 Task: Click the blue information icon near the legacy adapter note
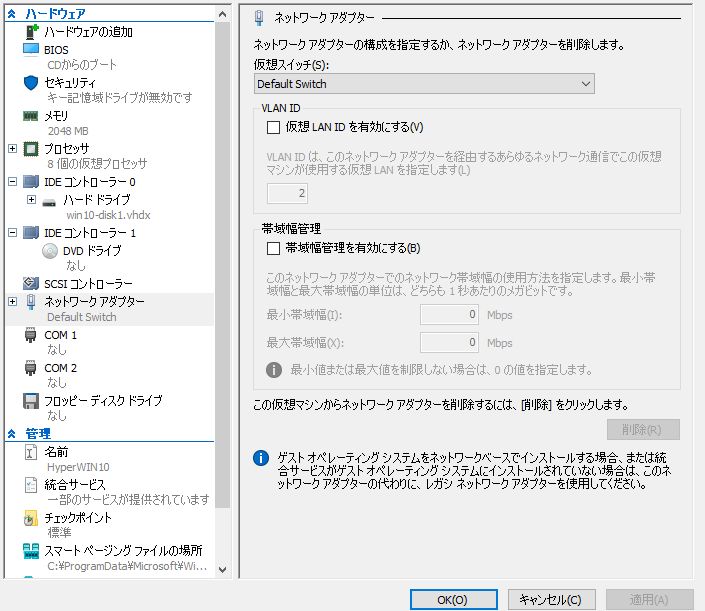tap(261, 458)
